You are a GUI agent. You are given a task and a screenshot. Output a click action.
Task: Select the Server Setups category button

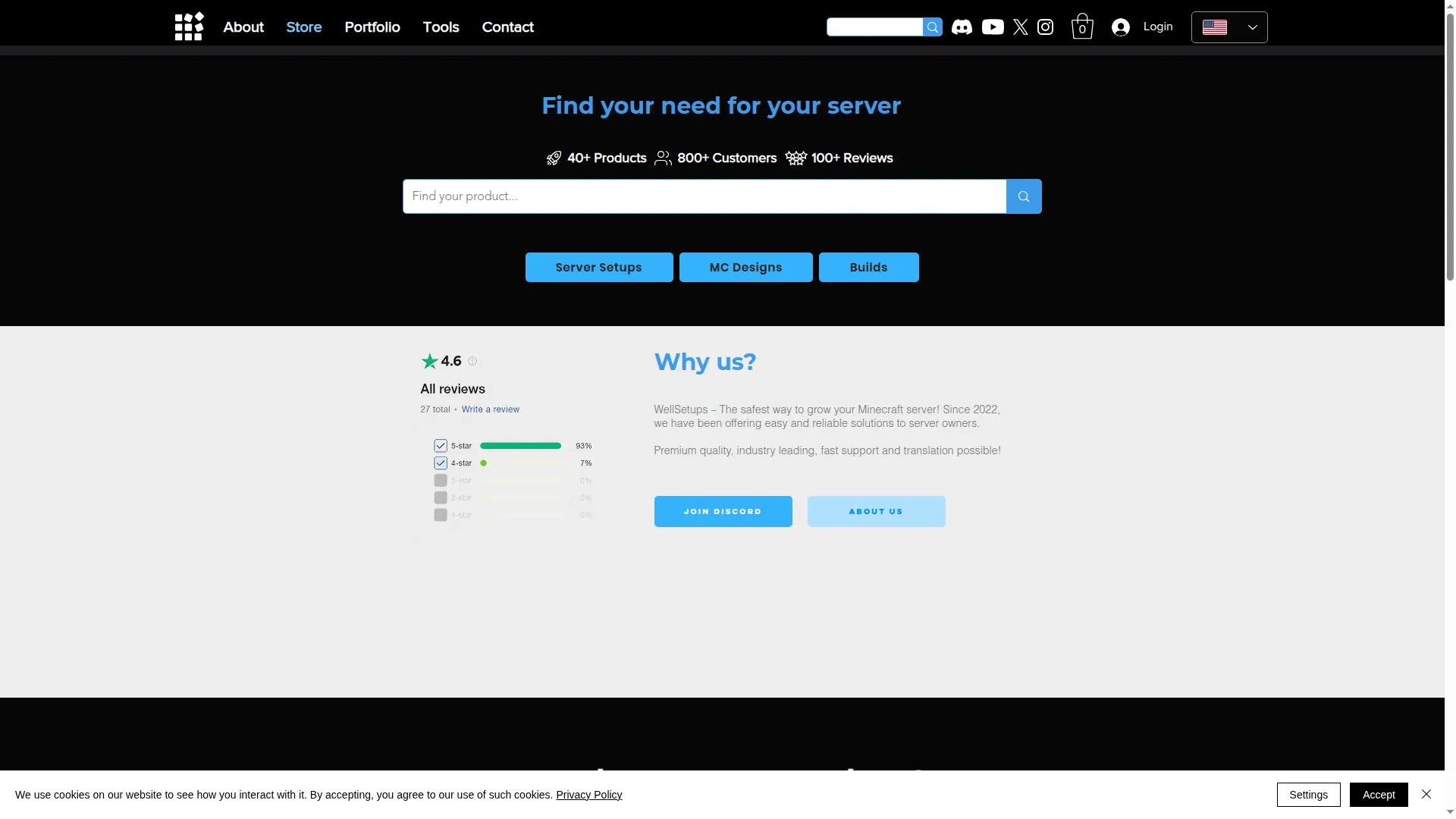pos(599,267)
